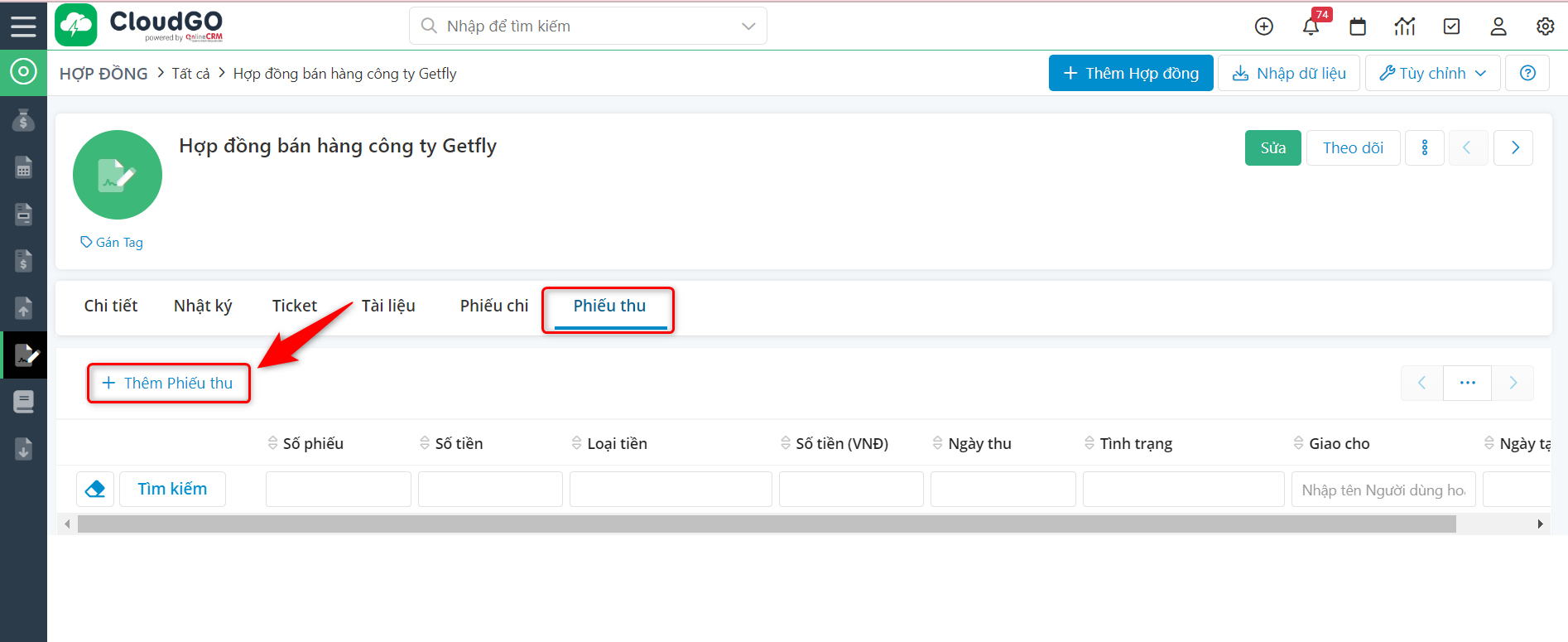The width and height of the screenshot is (1568, 642).
Task: Sort by the Số phiếu column
Action: coord(312,443)
